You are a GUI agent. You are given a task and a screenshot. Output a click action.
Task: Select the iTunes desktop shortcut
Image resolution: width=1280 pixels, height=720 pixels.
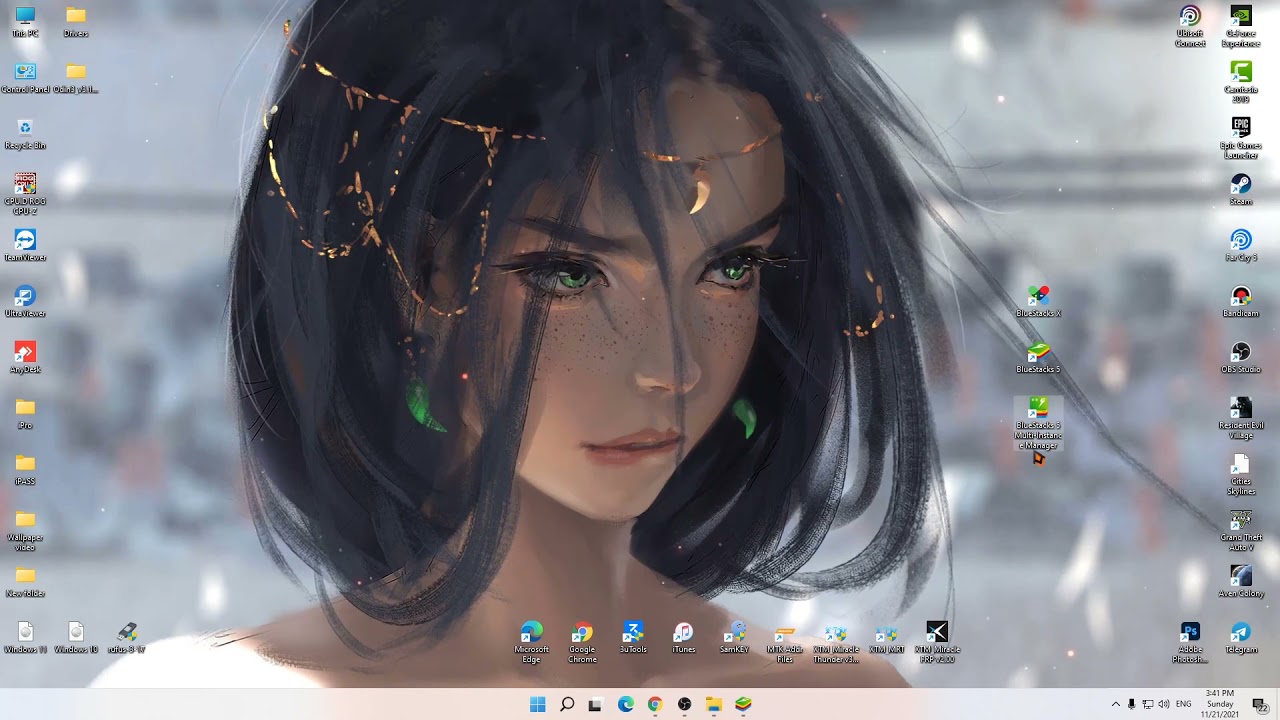point(683,638)
